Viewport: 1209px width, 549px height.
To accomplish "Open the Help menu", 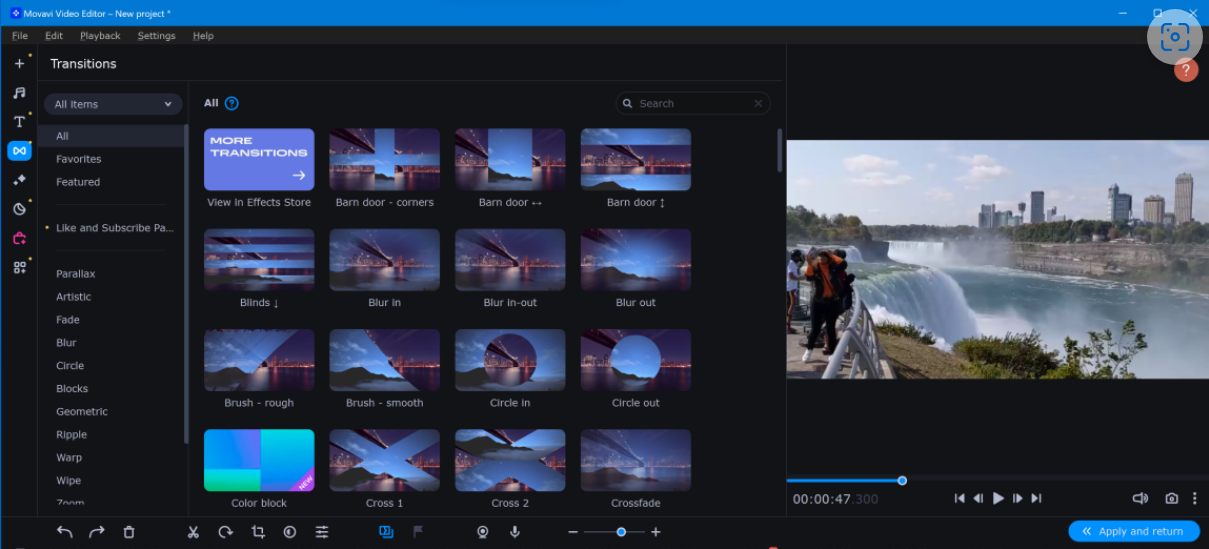I will pos(203,35).
